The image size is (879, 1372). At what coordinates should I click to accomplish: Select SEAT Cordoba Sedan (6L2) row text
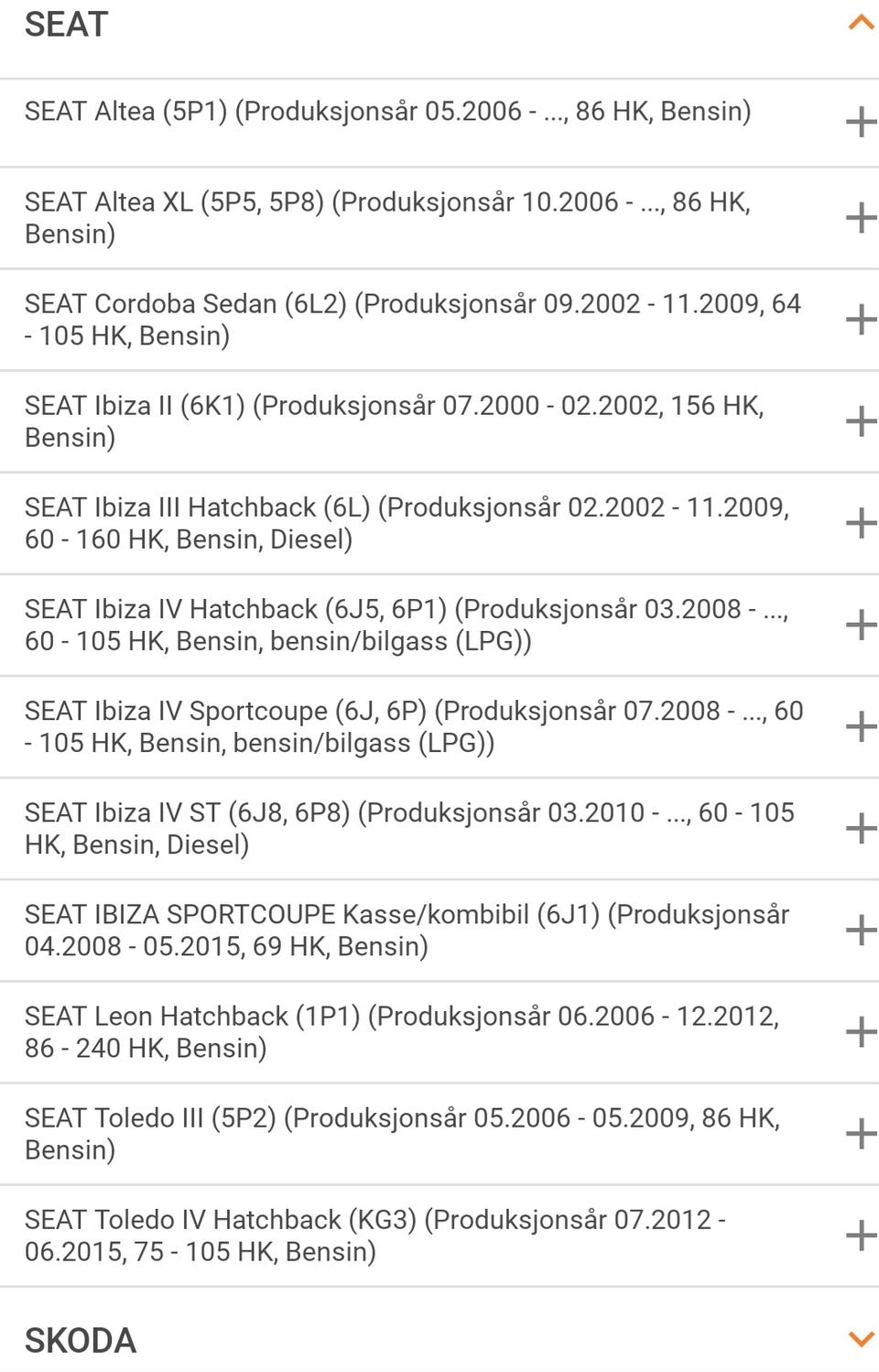(x=412, y=319)
